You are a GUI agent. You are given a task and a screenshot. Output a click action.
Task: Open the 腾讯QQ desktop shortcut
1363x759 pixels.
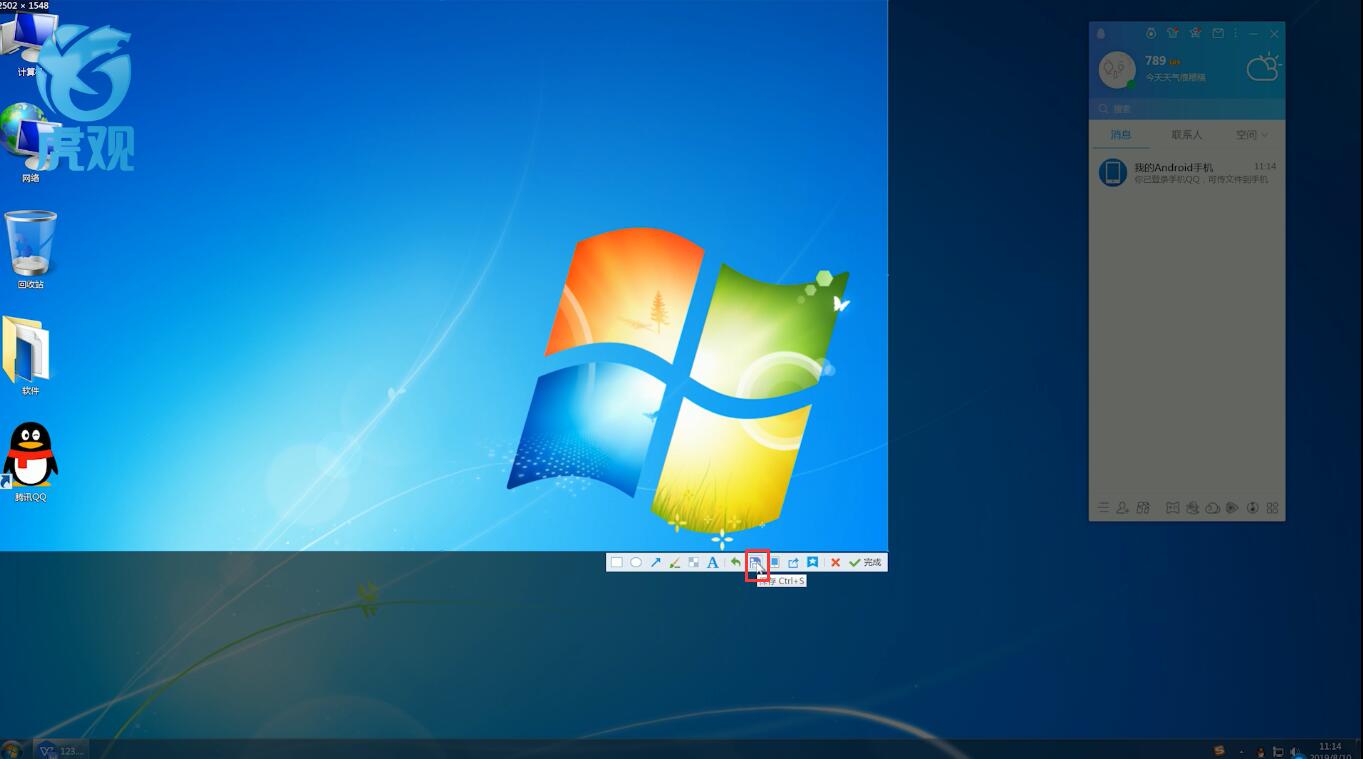tap(31, 461)
